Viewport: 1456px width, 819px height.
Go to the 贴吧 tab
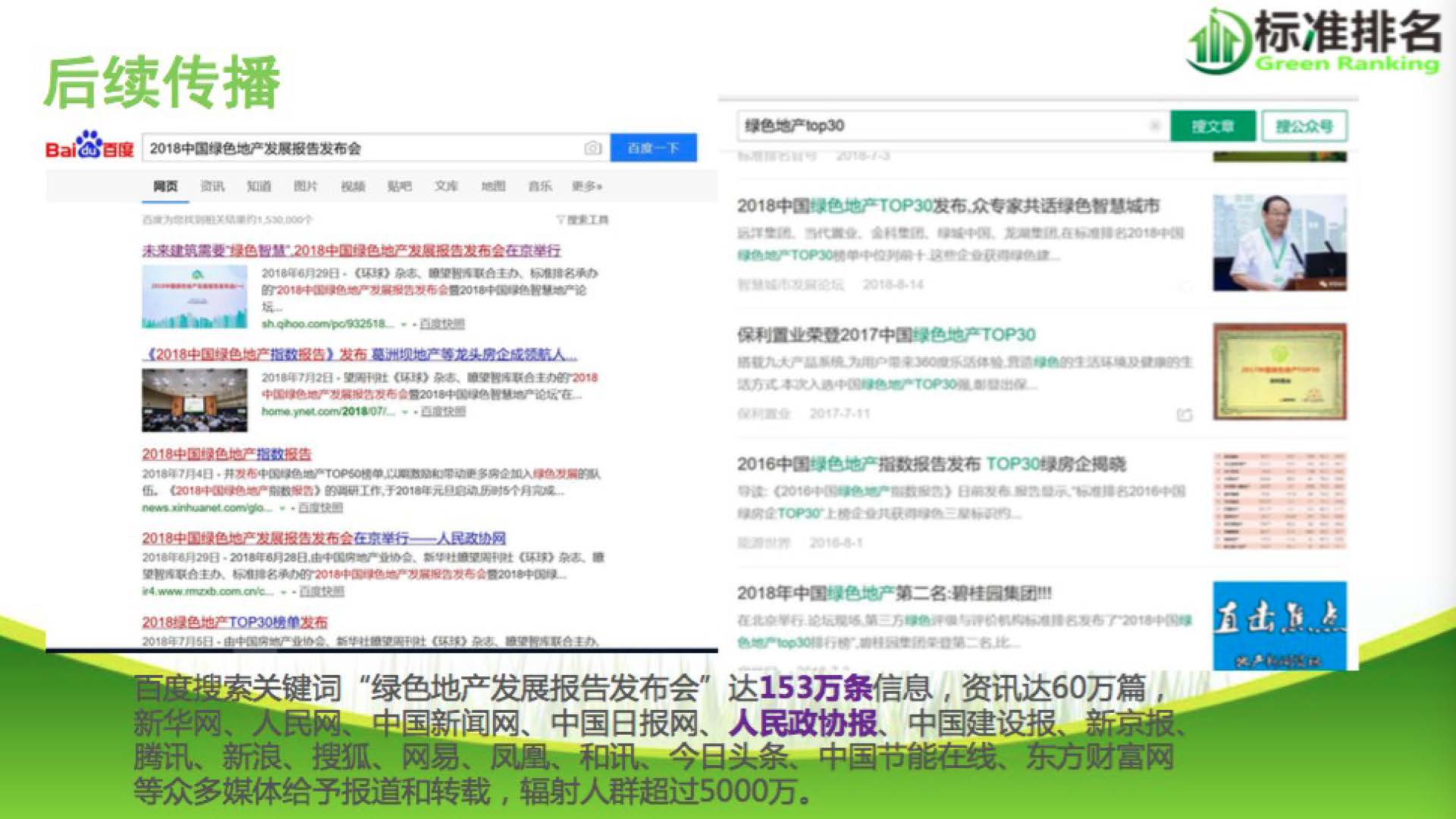click(x=400, y=187)
